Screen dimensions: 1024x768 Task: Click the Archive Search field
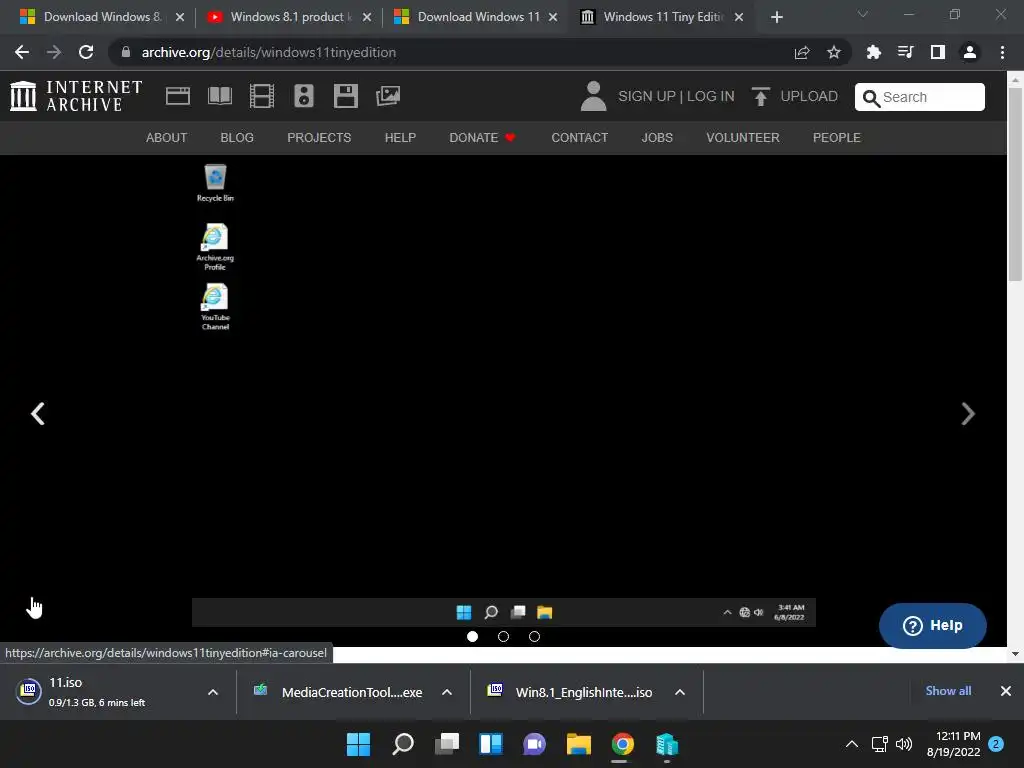[920, 97]
